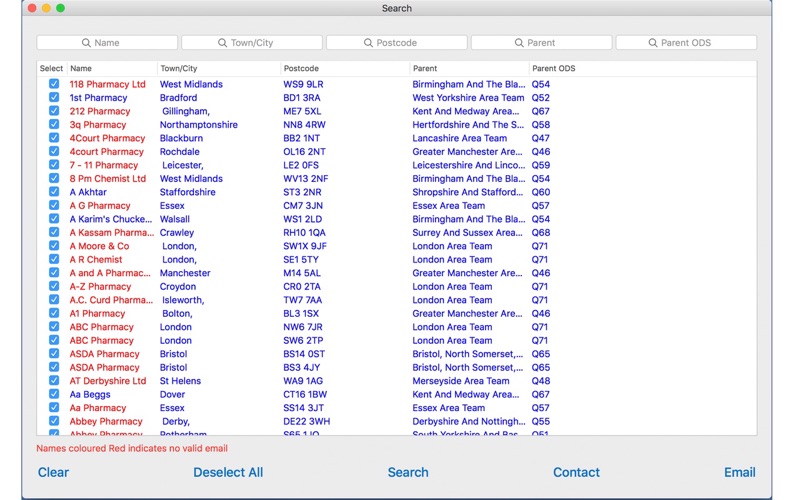800x500 pixels.
Task: Toggle the A1 Pharmacy checkbox
Action: [54, 313]
